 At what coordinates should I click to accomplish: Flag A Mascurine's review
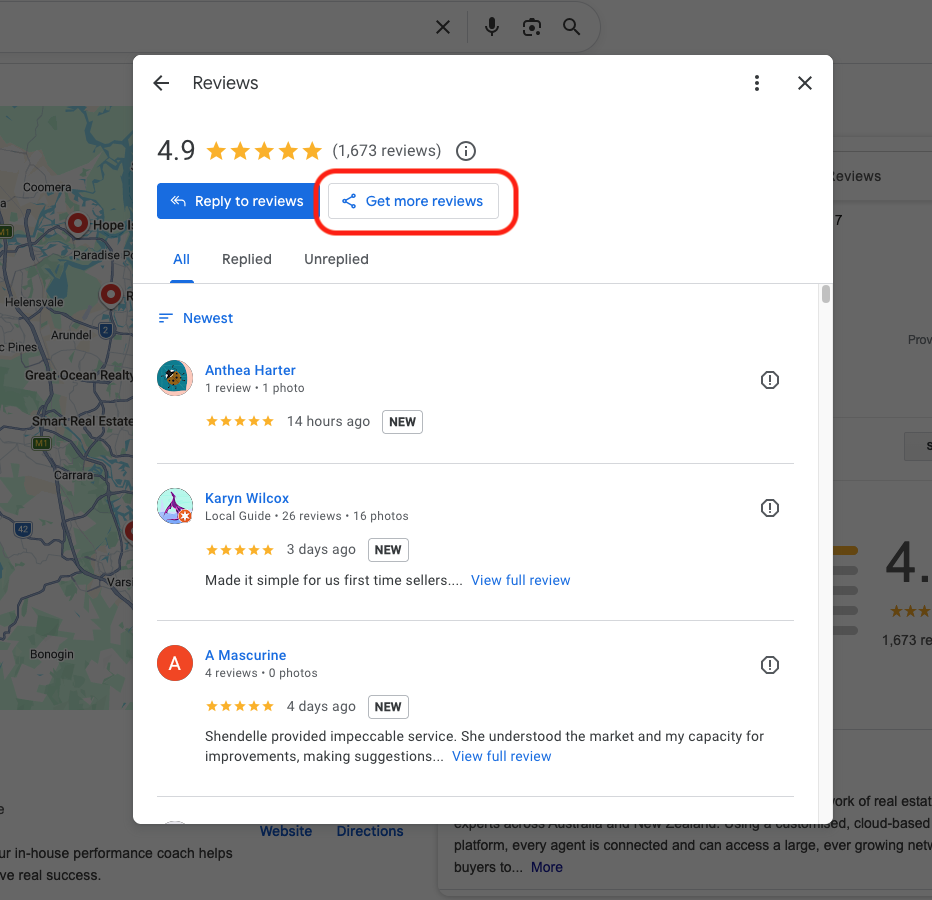(x=770, y=665)
